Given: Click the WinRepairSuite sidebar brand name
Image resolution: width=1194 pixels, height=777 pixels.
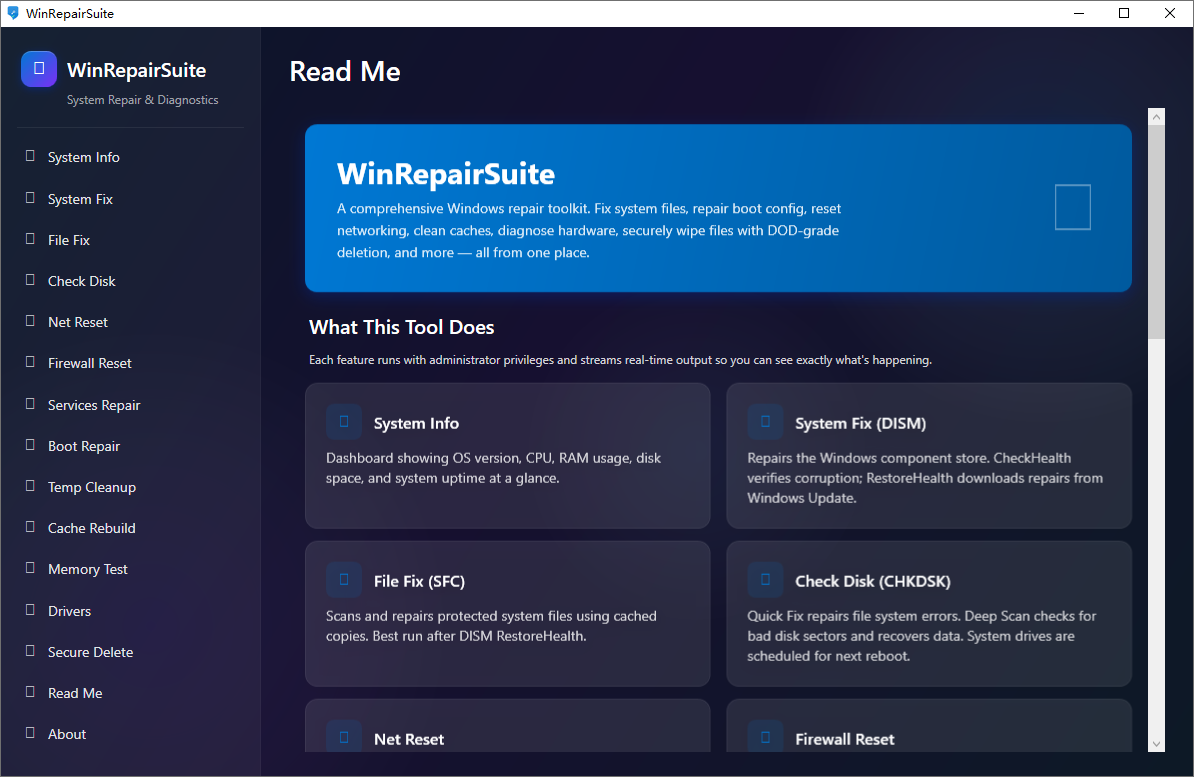Looking at the screenshot, I should 136,70.
